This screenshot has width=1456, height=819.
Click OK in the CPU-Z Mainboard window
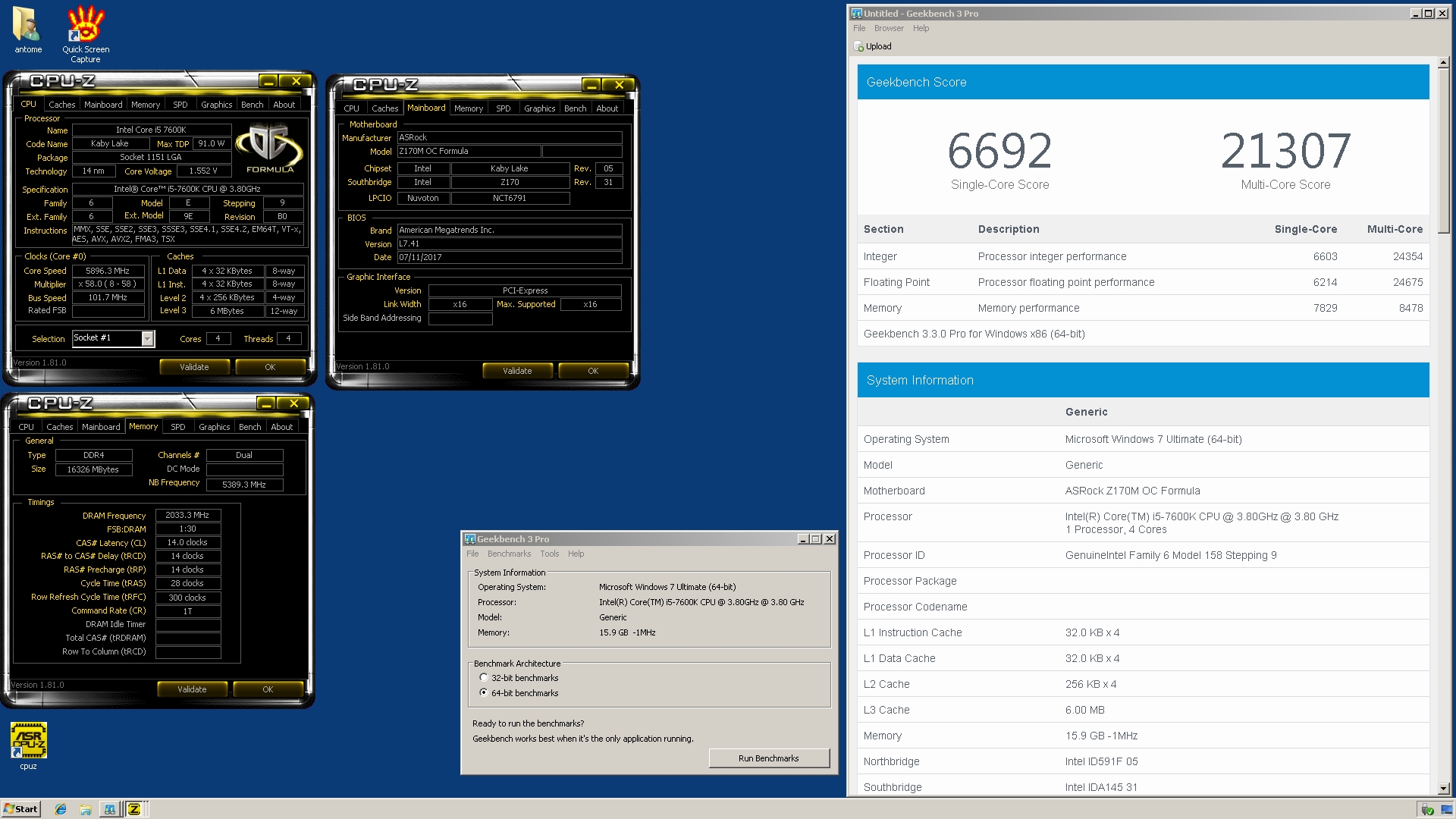point(593,371)
